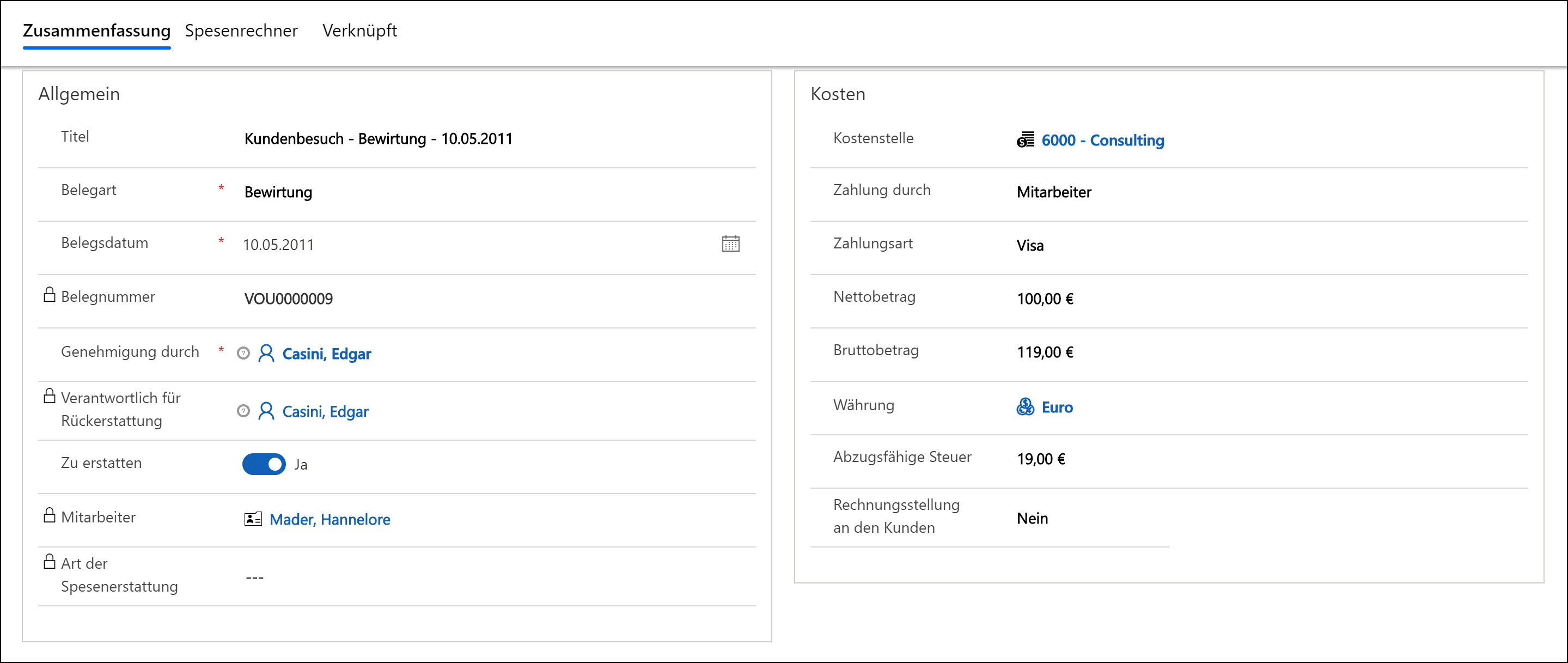Click the currency icon next to Euro
Image resolution: width=1568 pixels, height=663 pixels.
pyautogui.click(x=1025, y=406)
